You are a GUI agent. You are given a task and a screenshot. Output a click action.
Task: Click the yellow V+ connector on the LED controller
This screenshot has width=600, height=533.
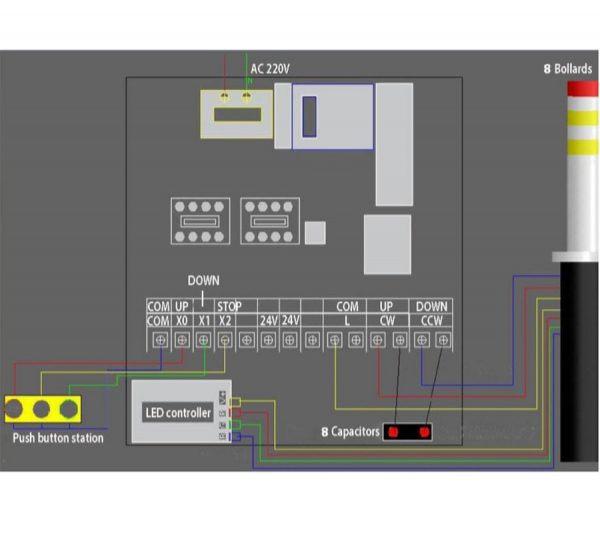click(x=235, y=402)
